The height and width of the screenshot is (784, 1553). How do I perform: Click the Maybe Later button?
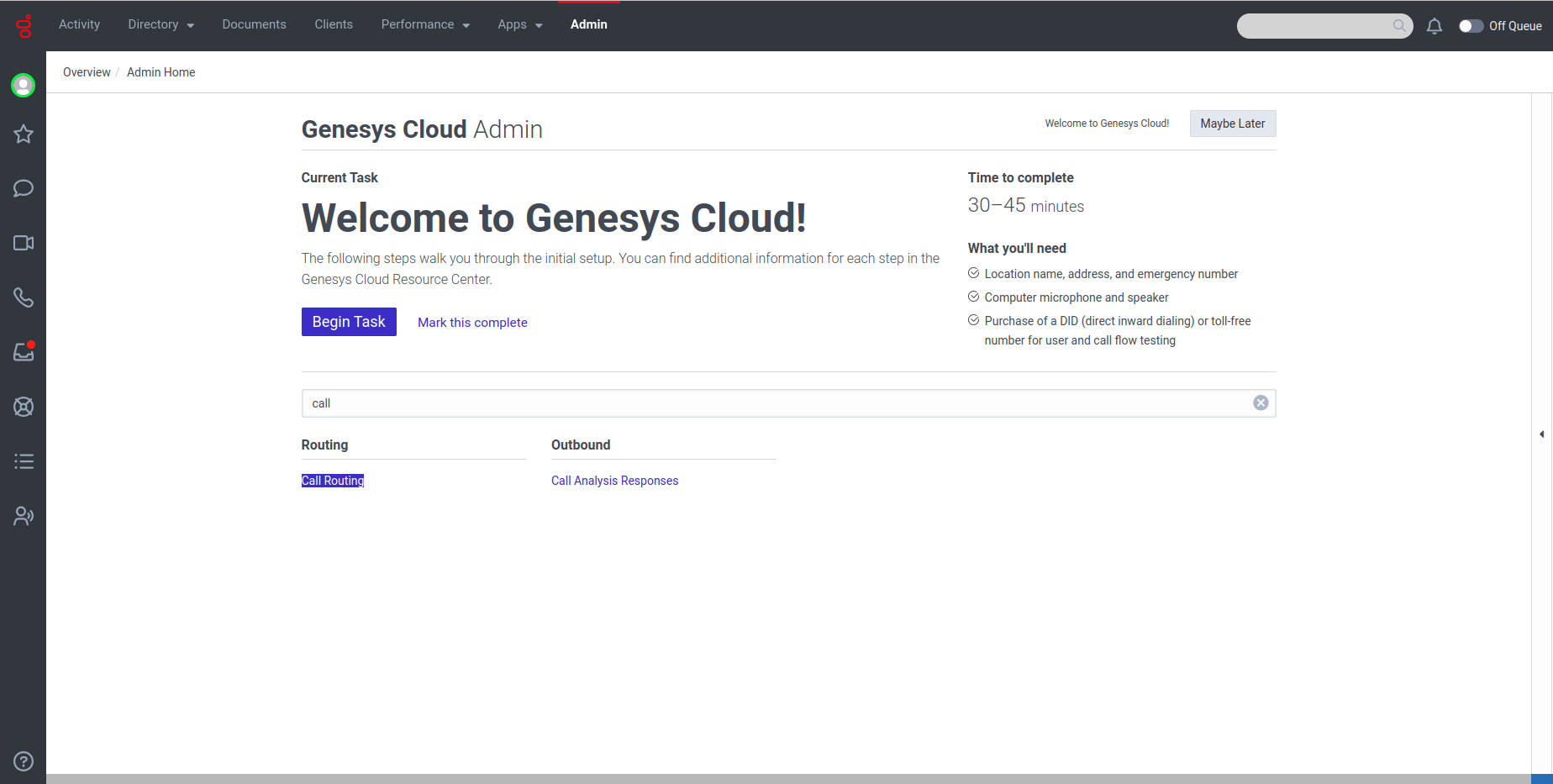pyautogui.click(x=1233, y=124)
